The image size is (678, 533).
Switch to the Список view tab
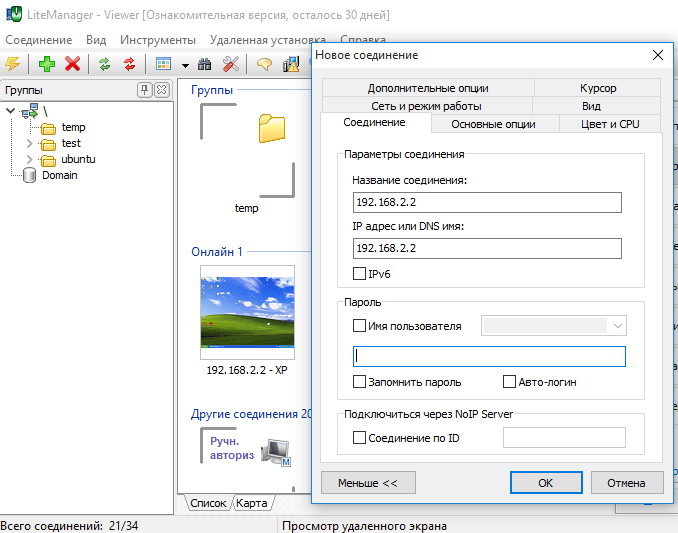208,503
